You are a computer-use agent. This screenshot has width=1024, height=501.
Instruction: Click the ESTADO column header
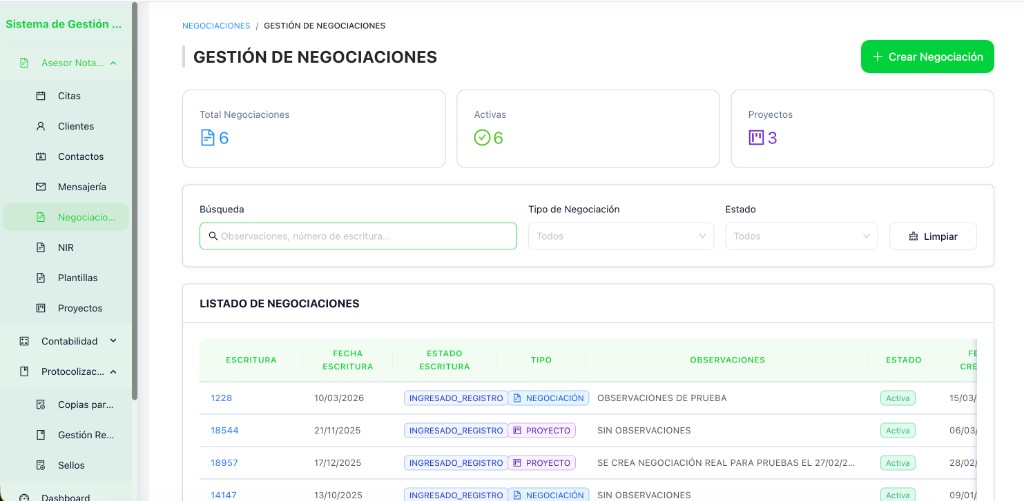tap(904, 360)
